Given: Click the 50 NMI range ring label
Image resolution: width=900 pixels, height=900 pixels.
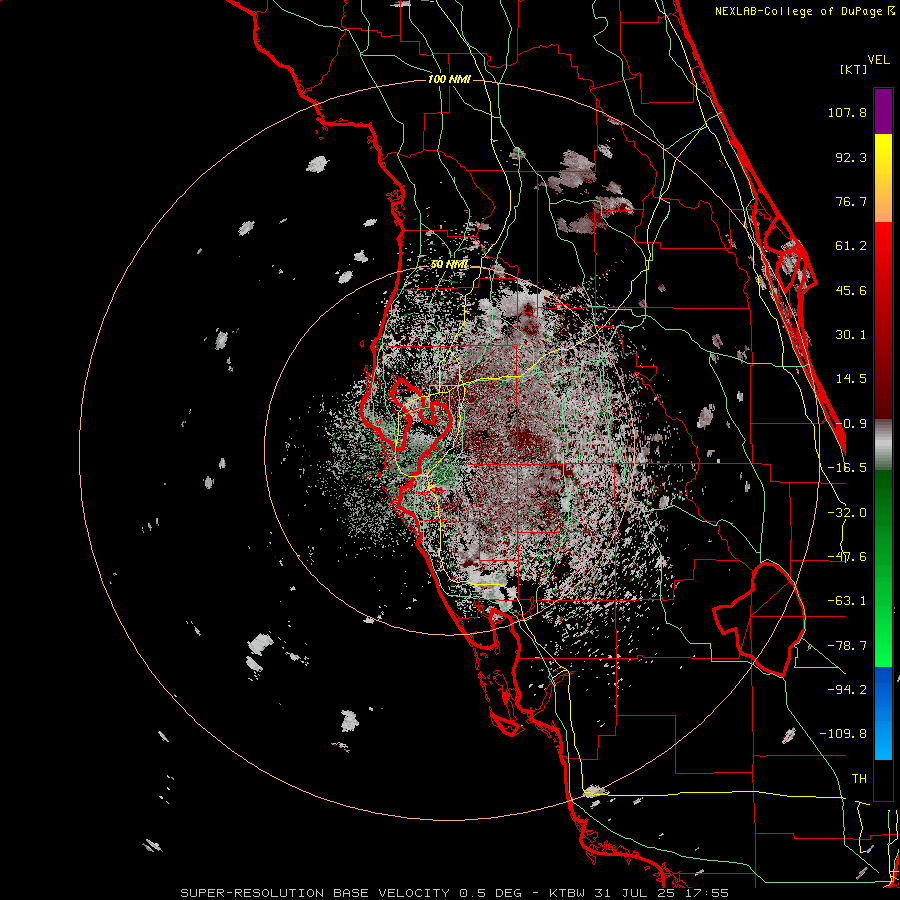Looking at the screenshot, I should pos(449,265).
